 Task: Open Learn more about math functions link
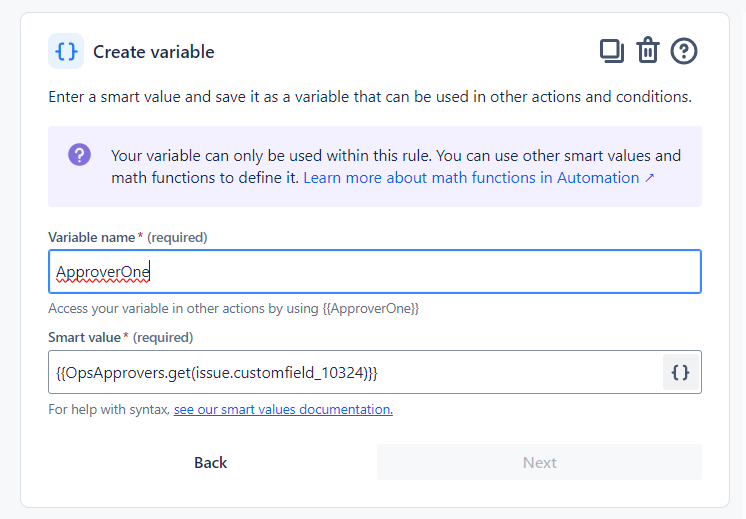[471, 178]
